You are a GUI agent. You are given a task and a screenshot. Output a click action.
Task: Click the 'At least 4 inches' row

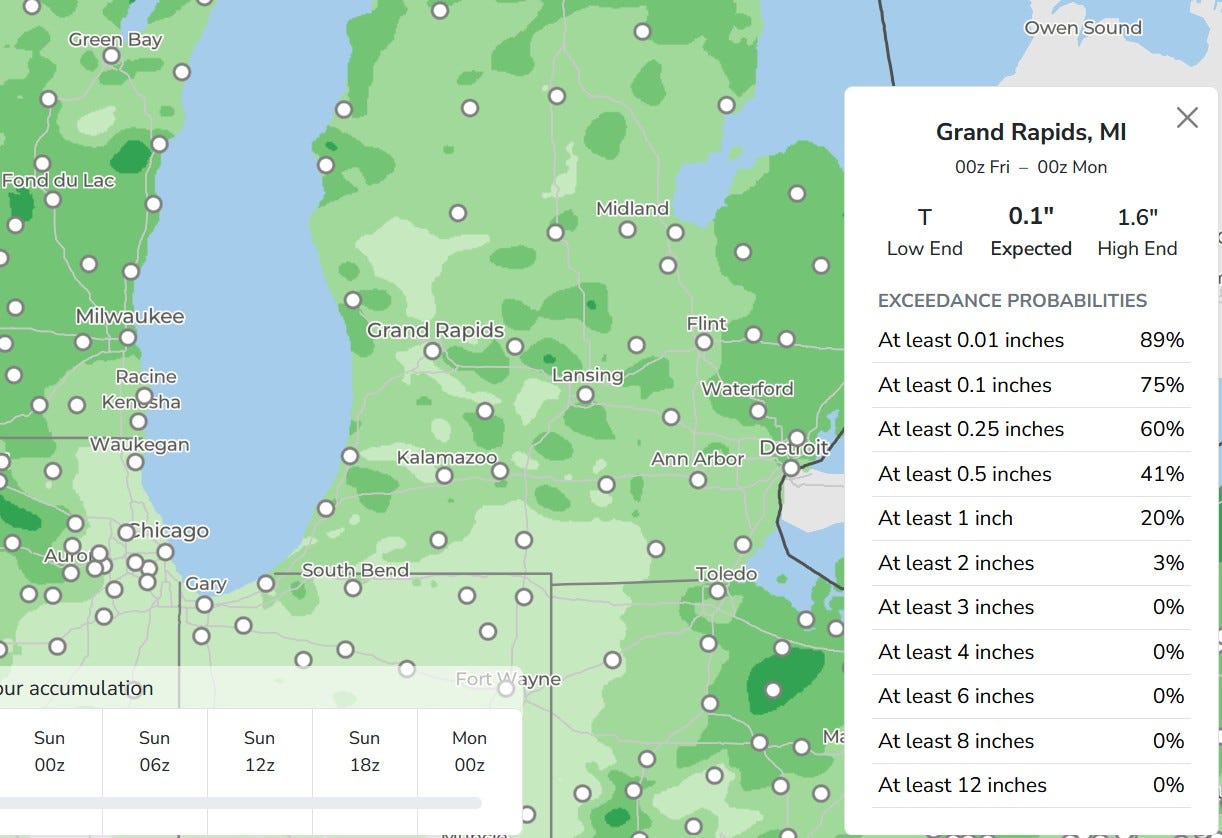pos(1031,652)
